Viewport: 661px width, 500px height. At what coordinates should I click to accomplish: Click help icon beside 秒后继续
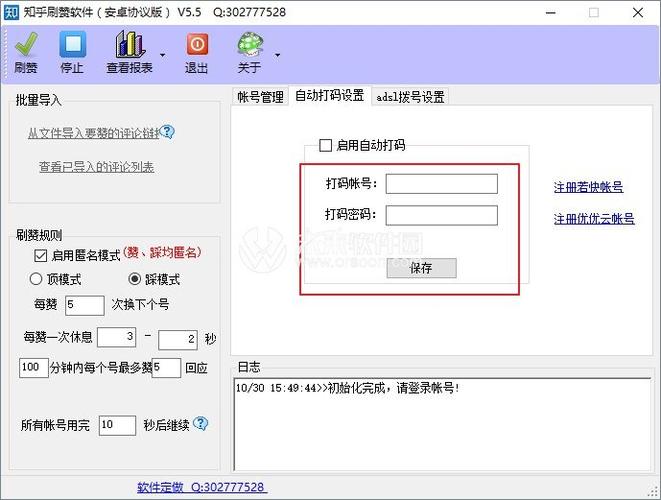click(201, 423)
